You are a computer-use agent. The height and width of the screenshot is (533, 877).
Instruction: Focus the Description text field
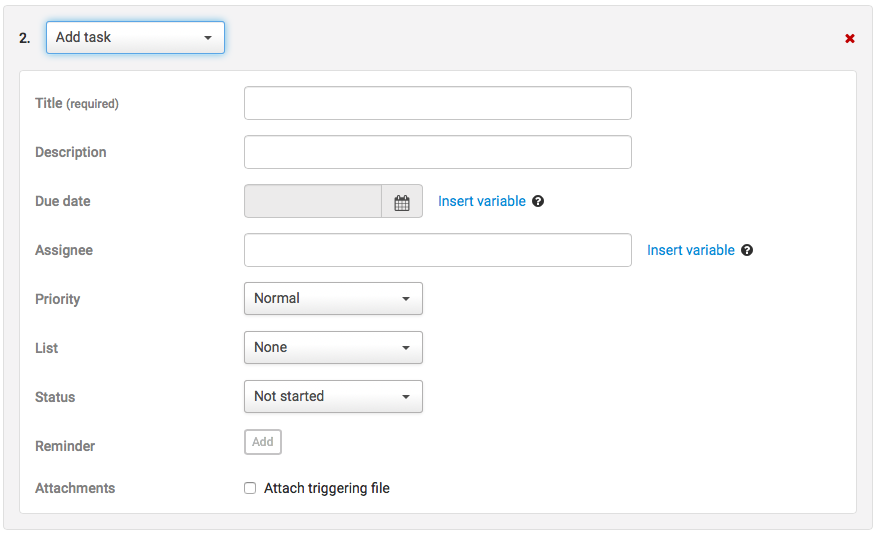point(437,152)
